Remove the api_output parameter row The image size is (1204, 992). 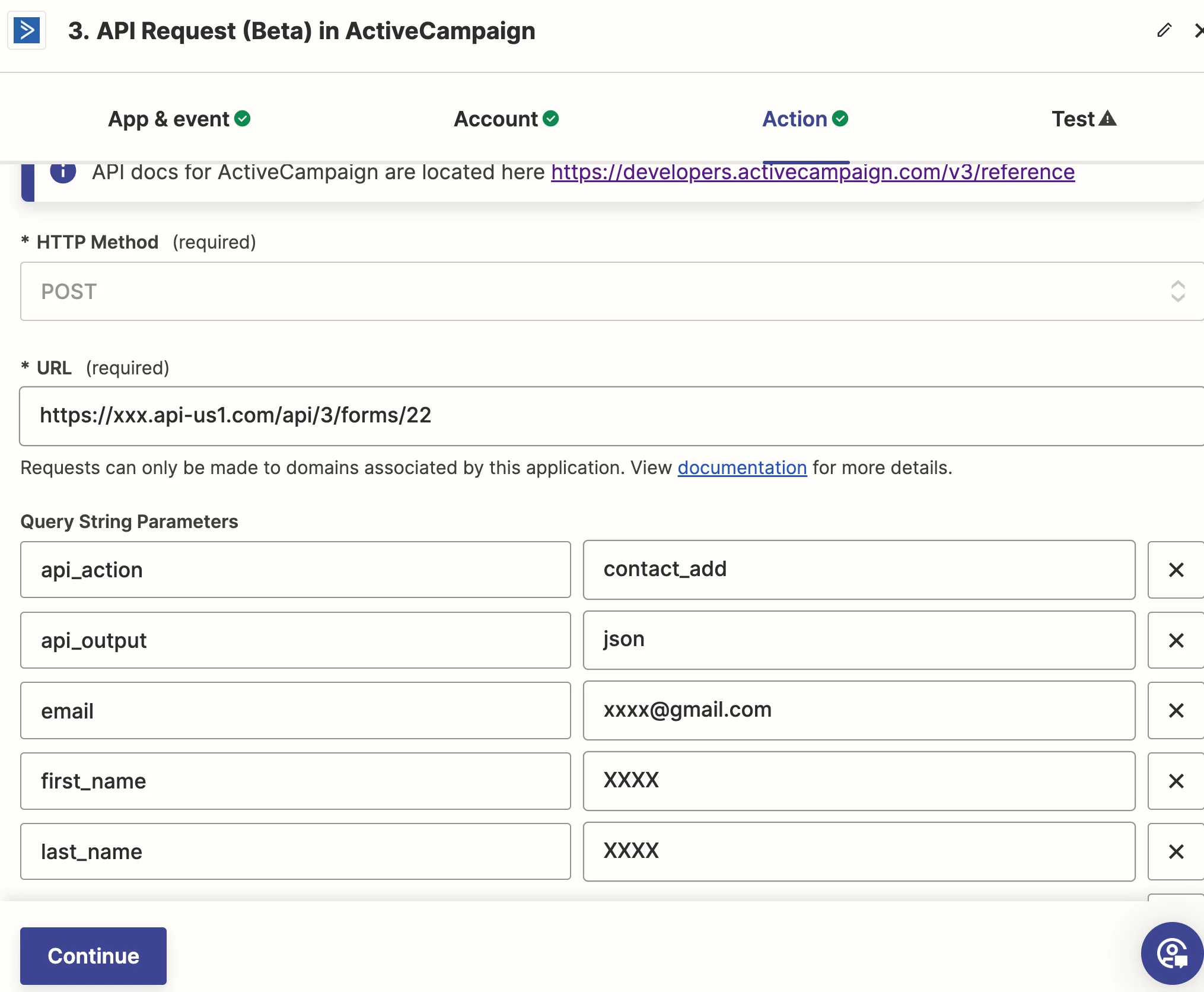[x=1176, y=640]
